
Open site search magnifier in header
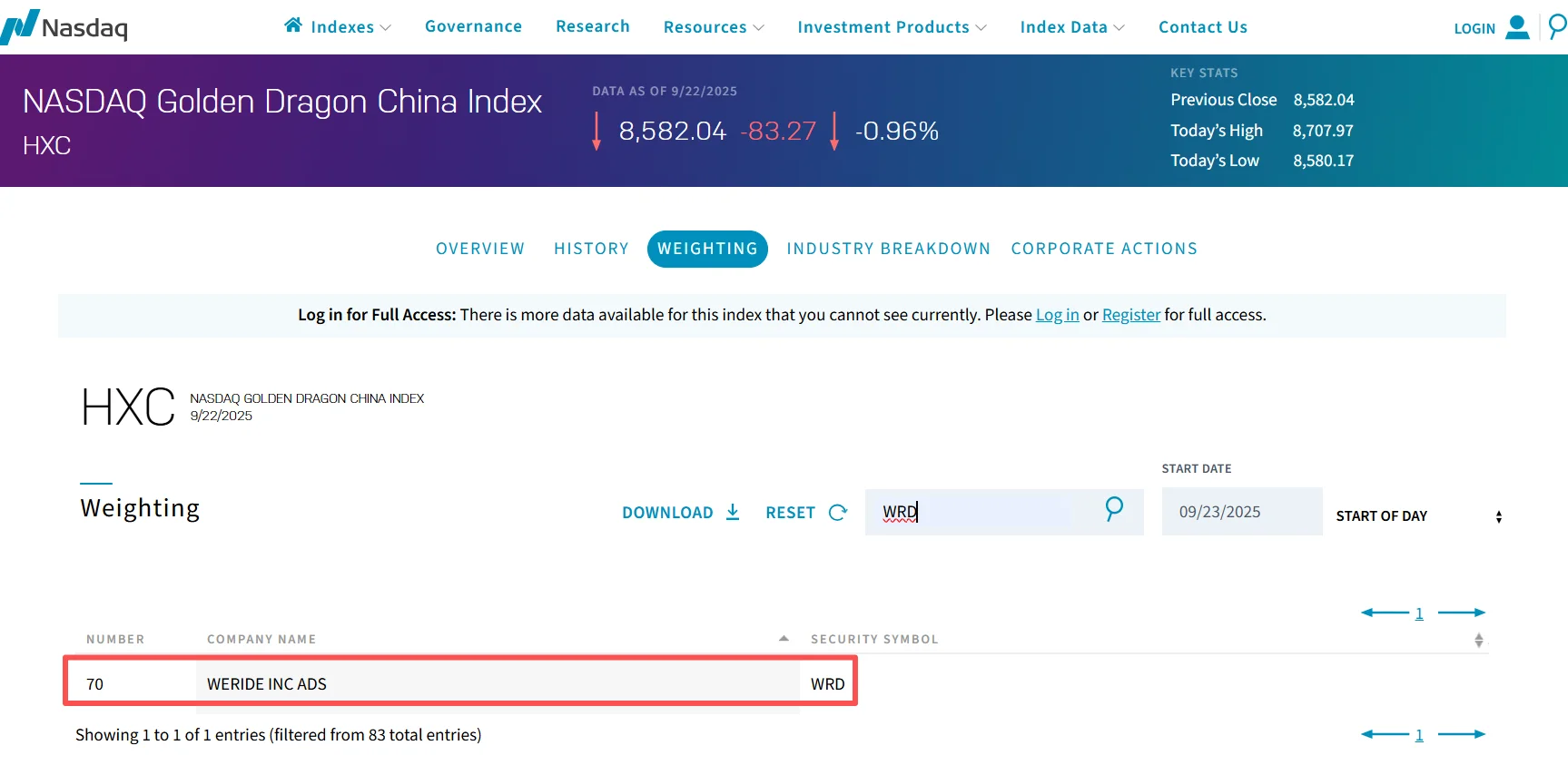[1557, 27]
